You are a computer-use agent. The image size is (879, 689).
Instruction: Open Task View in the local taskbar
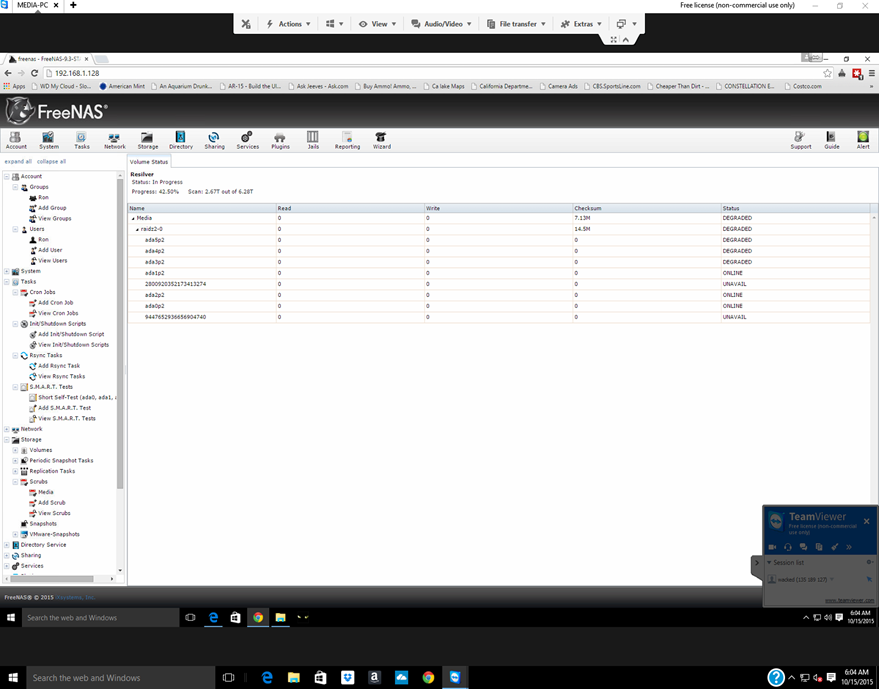point(228,677)
